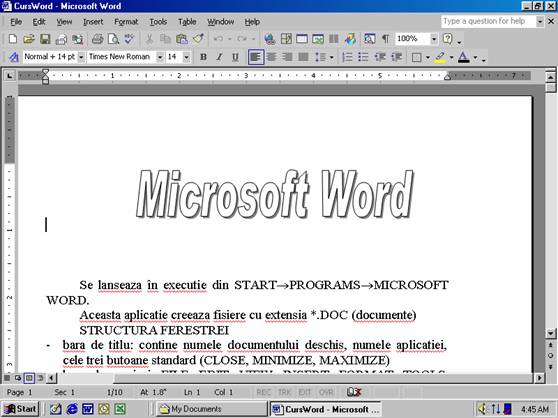Click the Columns toolbar icon

pyautogui.click(x=333, y=39)
